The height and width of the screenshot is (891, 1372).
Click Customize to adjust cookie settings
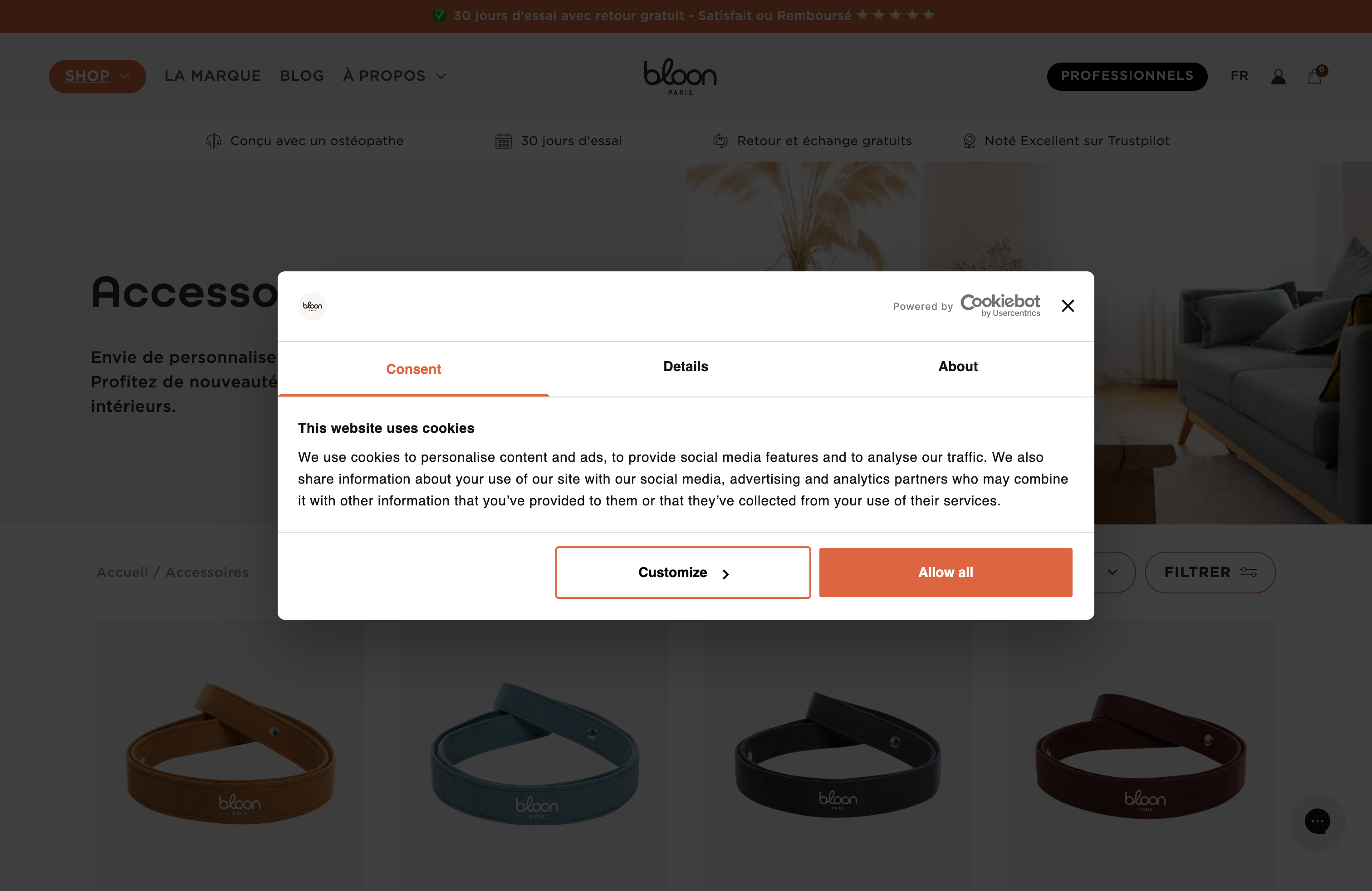coord(682,572)
